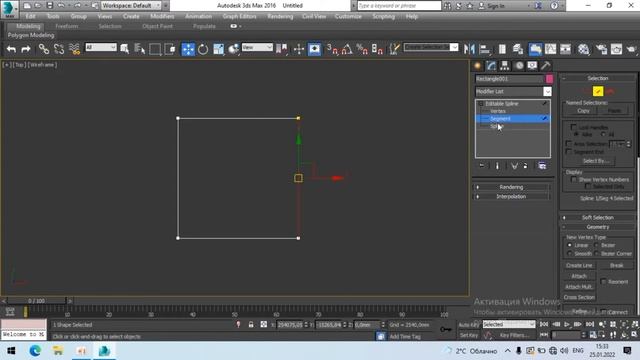Click the Create Line button
This screenshot has height=360, width=640.
click(x=579, y=265)
